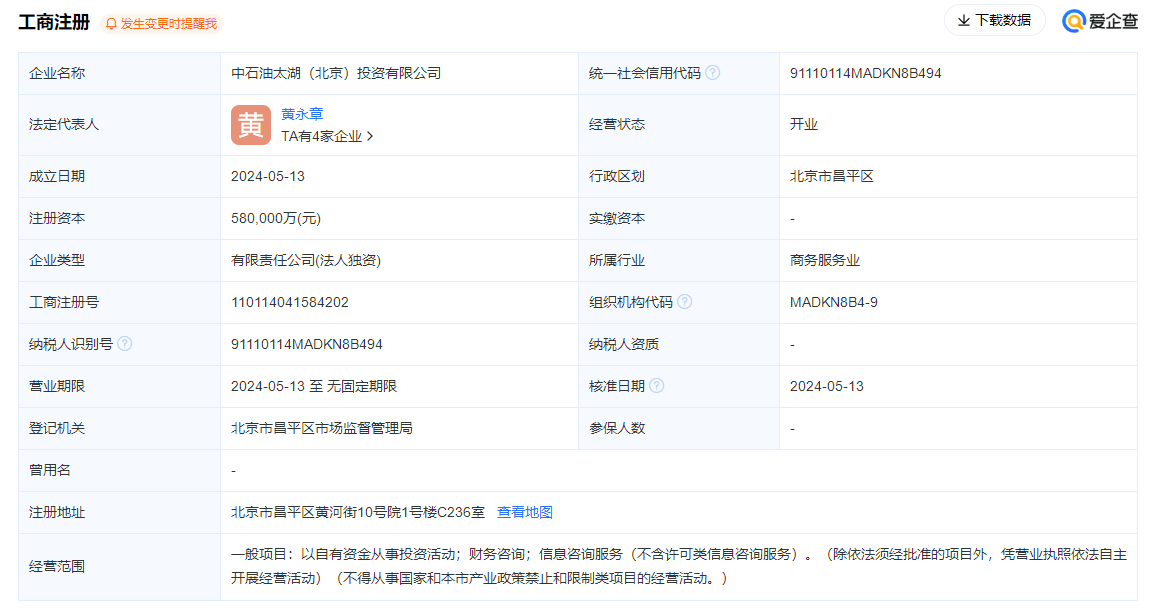This screenshot has width=1161, height=611.
Task: Click address 北京市昌平区黄河街10号院1号楼C236室
Action: point(358,512)
